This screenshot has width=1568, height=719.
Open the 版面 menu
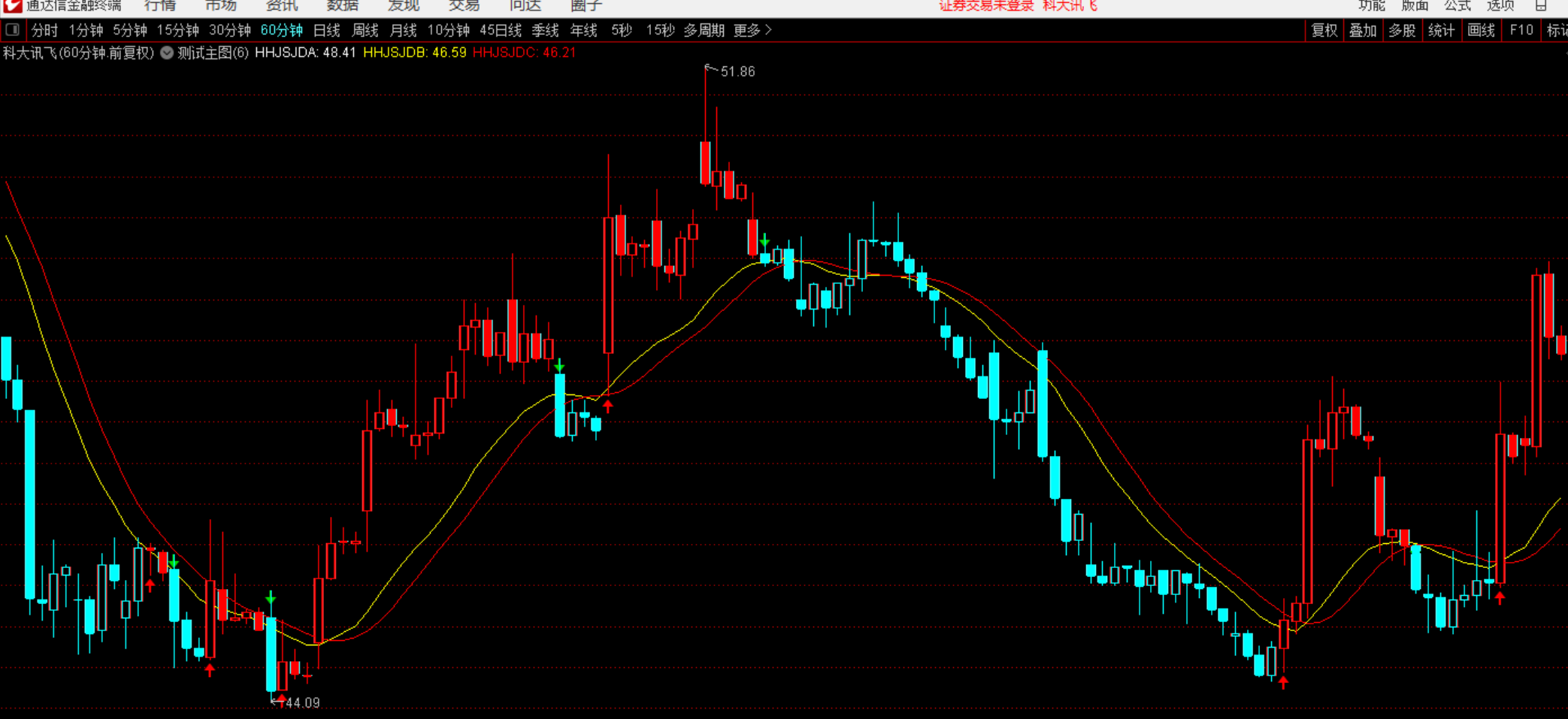coord(1415,6)
